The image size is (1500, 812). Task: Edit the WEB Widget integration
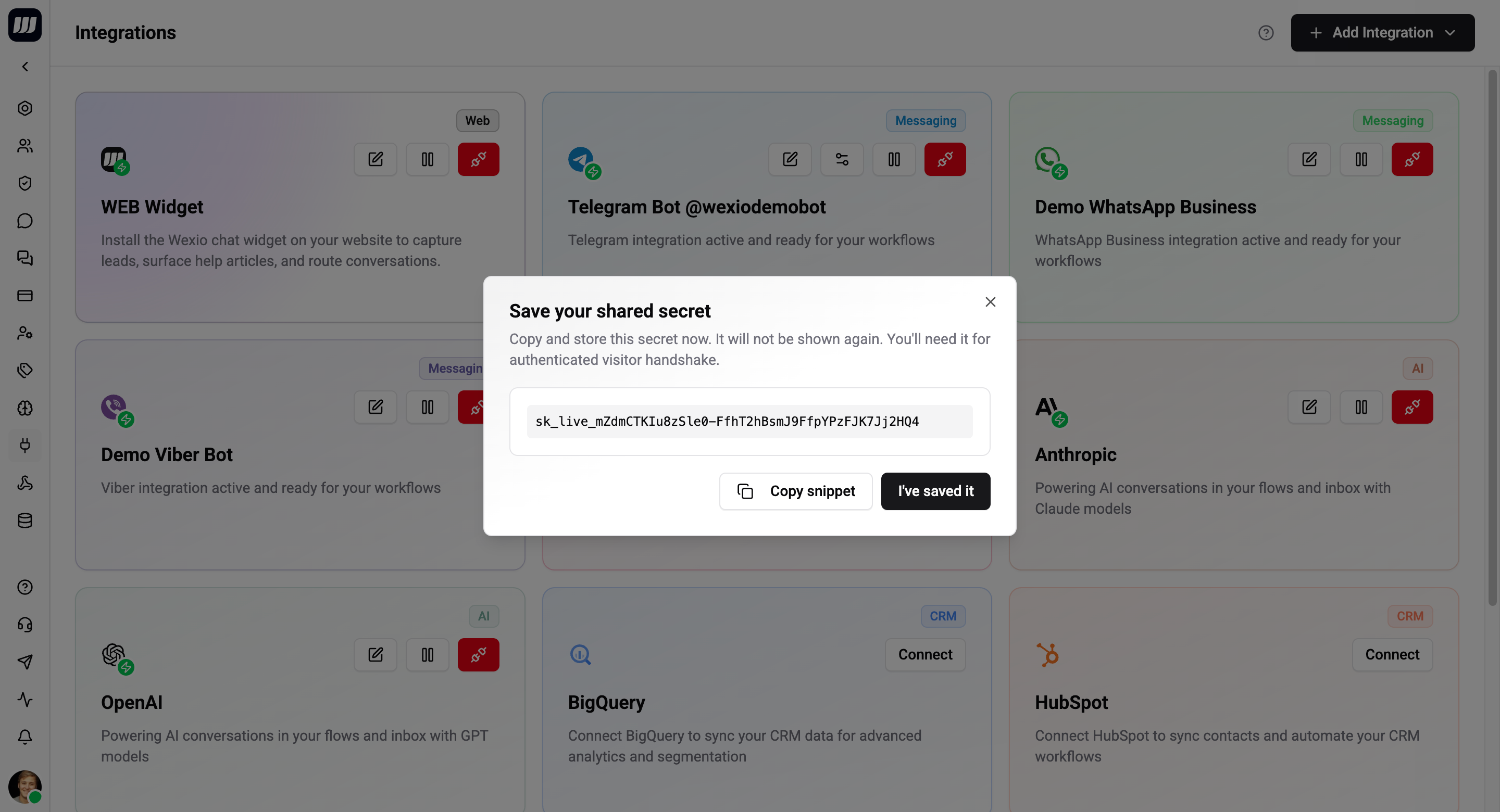376,159
